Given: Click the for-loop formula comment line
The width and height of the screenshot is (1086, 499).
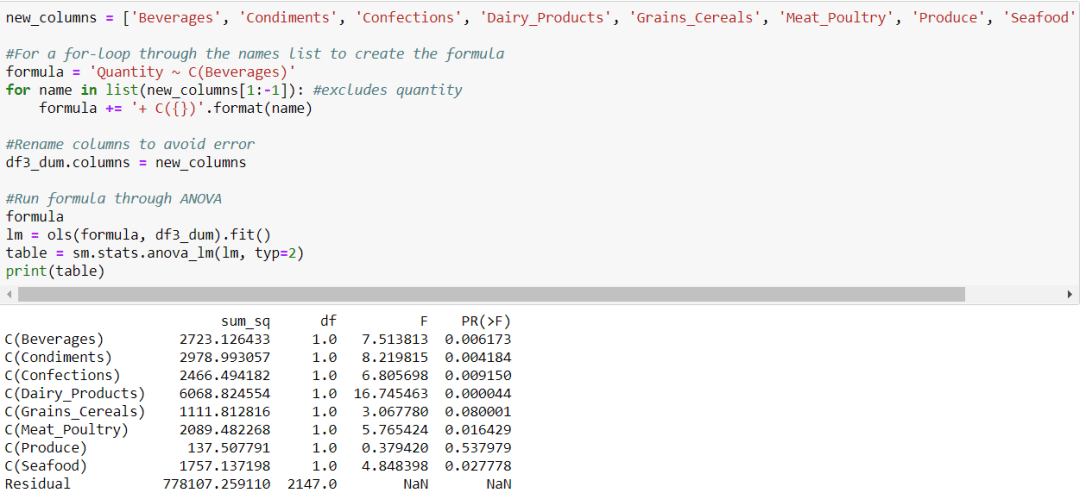Looking at the screenshot, I should [x=255, y=54].
